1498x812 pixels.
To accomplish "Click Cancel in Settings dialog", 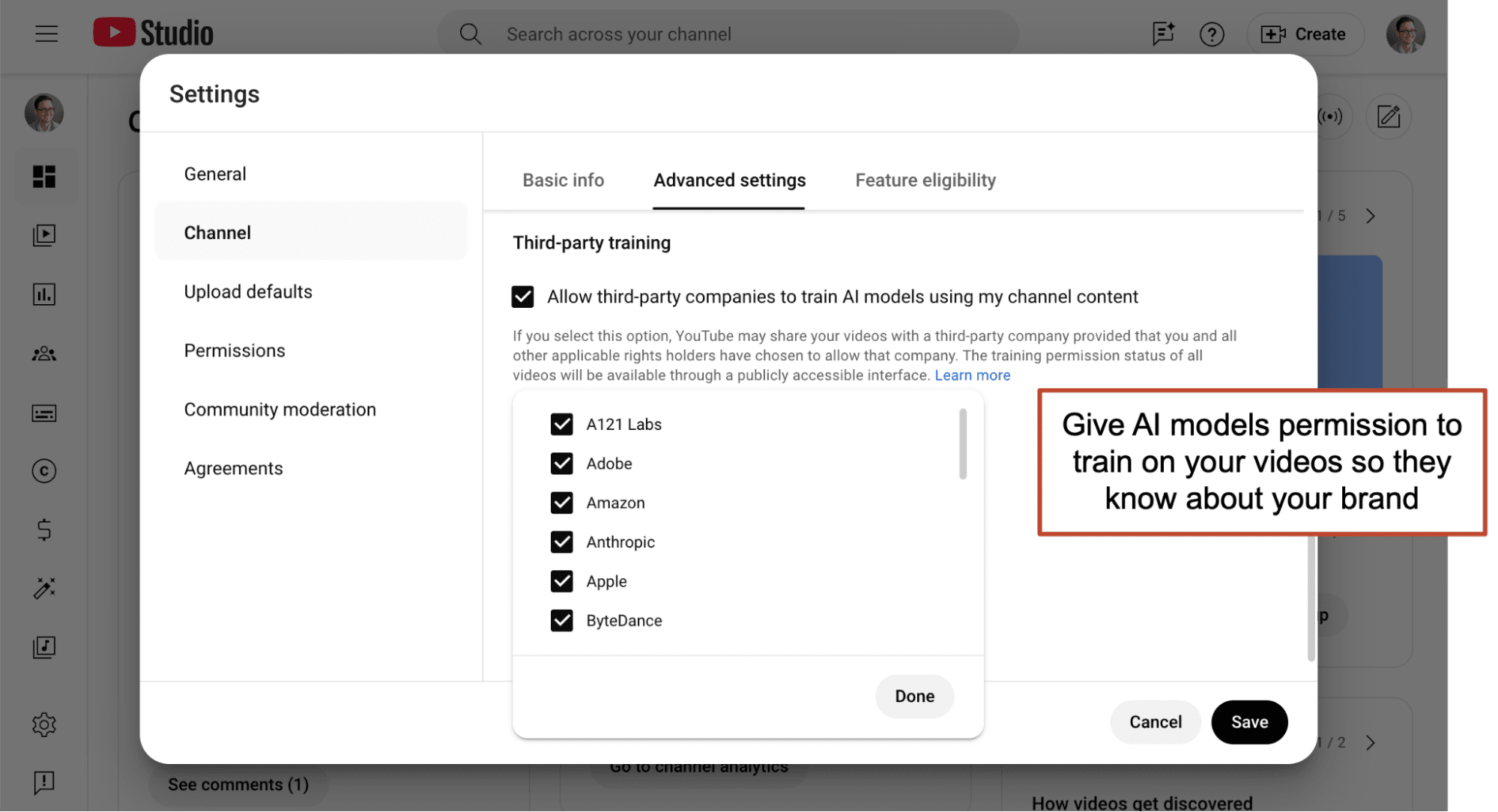I will click(x=1156, y=722).
